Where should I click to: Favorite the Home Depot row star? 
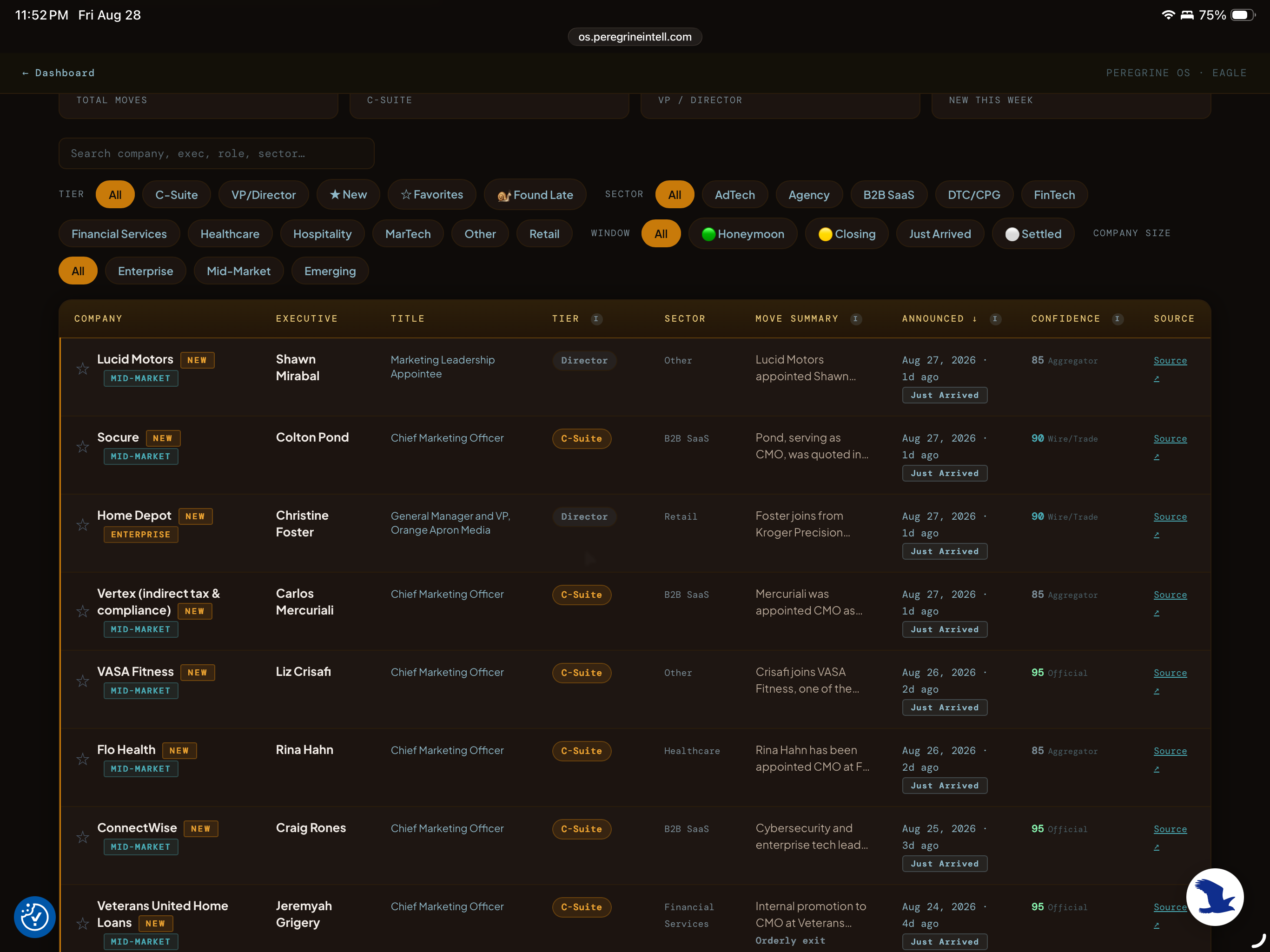83,525
